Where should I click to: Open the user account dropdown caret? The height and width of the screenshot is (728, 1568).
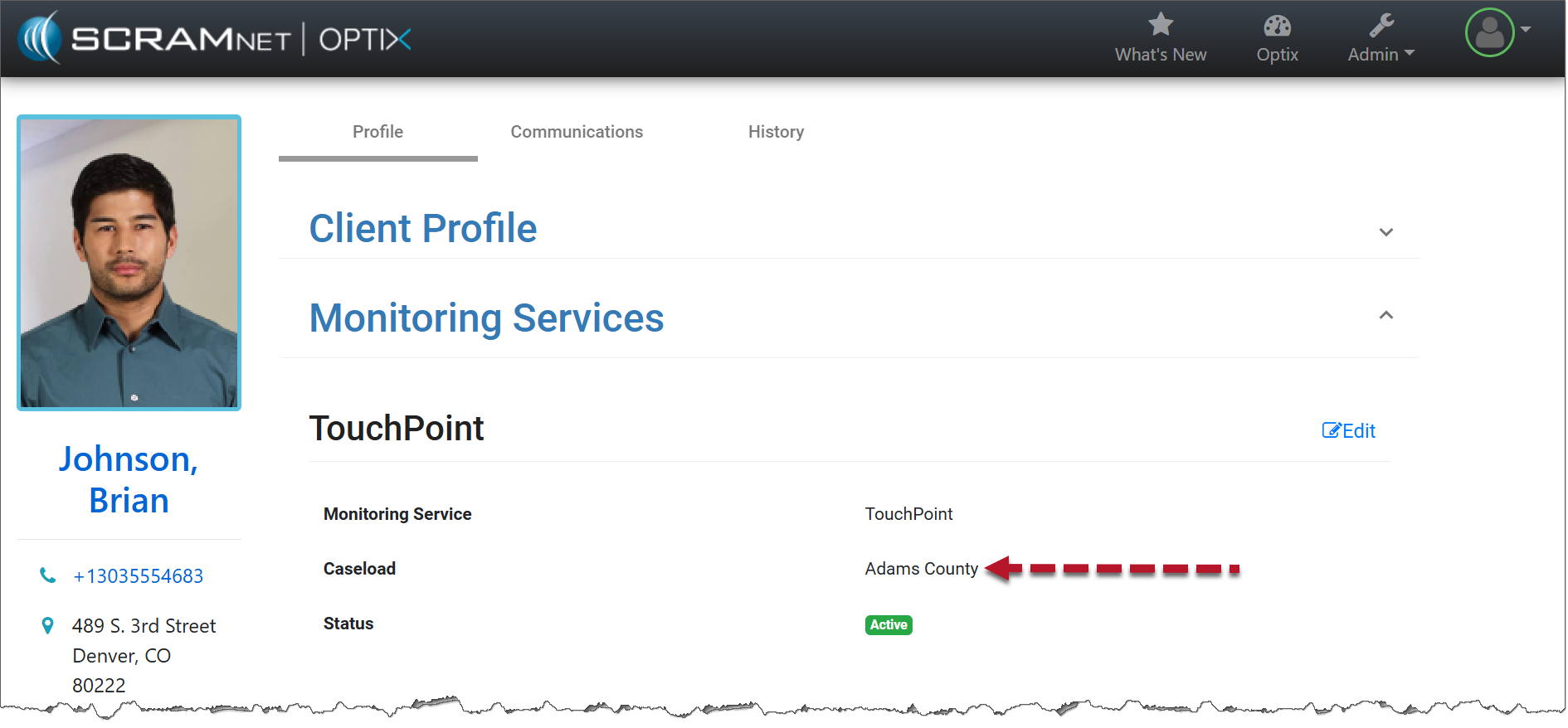(x=1526, y=29)
